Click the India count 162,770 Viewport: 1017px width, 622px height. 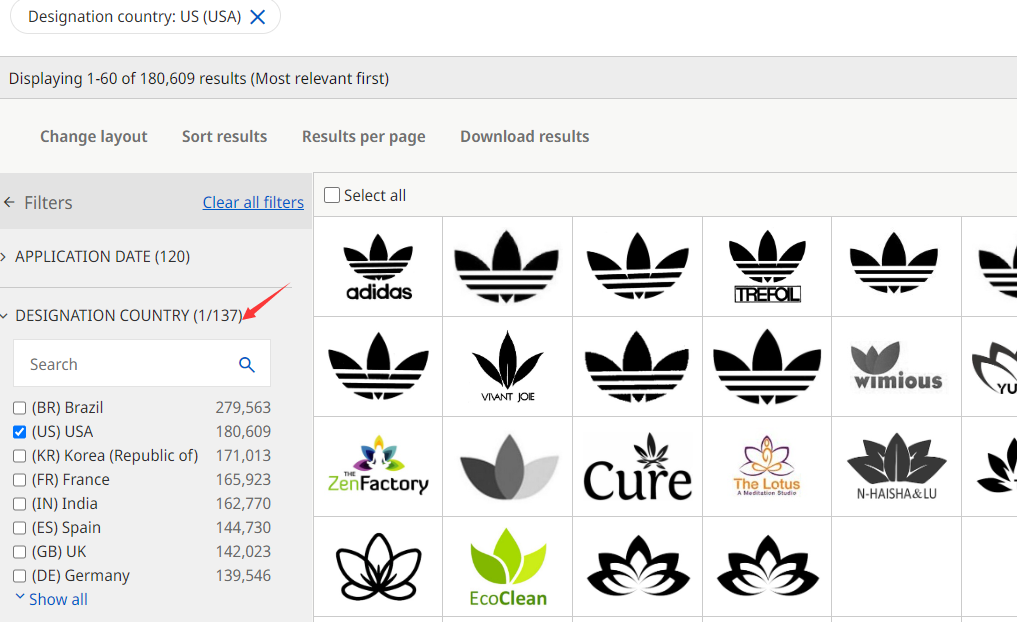pos(243,504)
